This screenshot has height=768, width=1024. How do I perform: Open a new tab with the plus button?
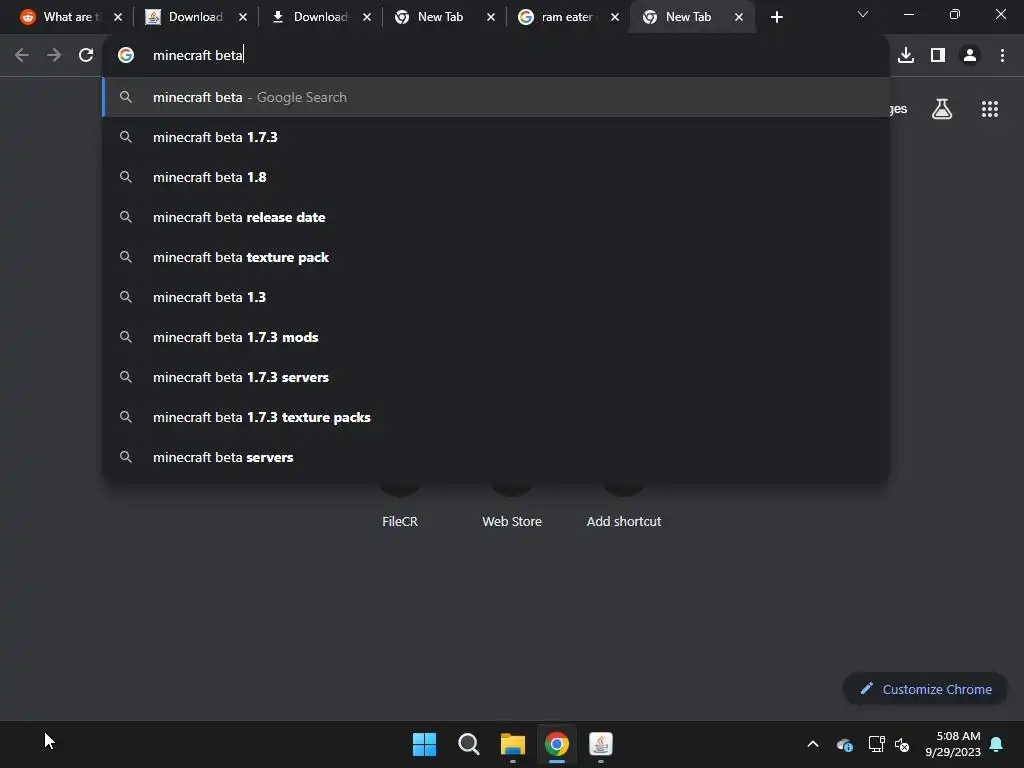pos(776,17)
